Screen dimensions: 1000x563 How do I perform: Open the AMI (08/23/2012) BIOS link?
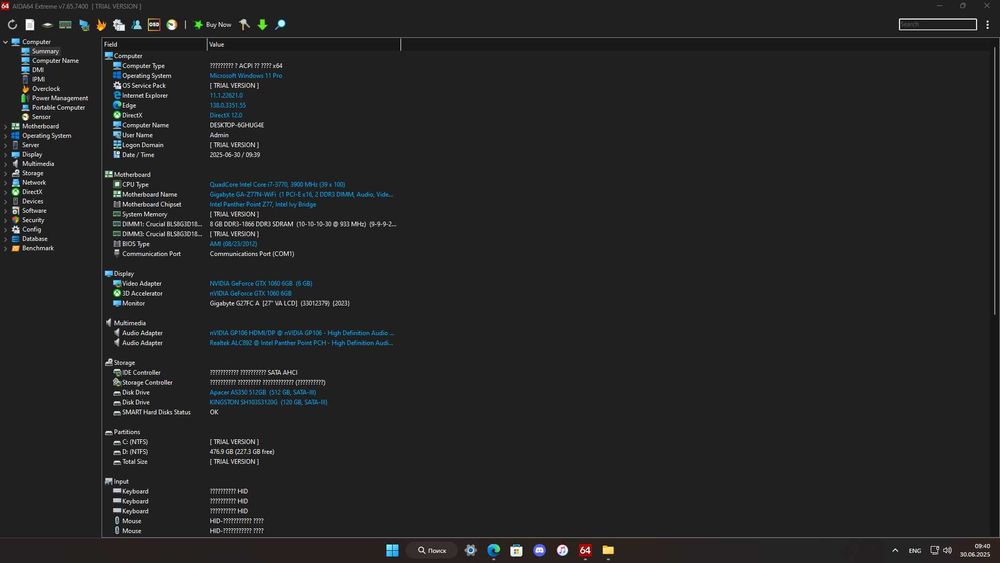pyautogui.click(x=233, y=244)
